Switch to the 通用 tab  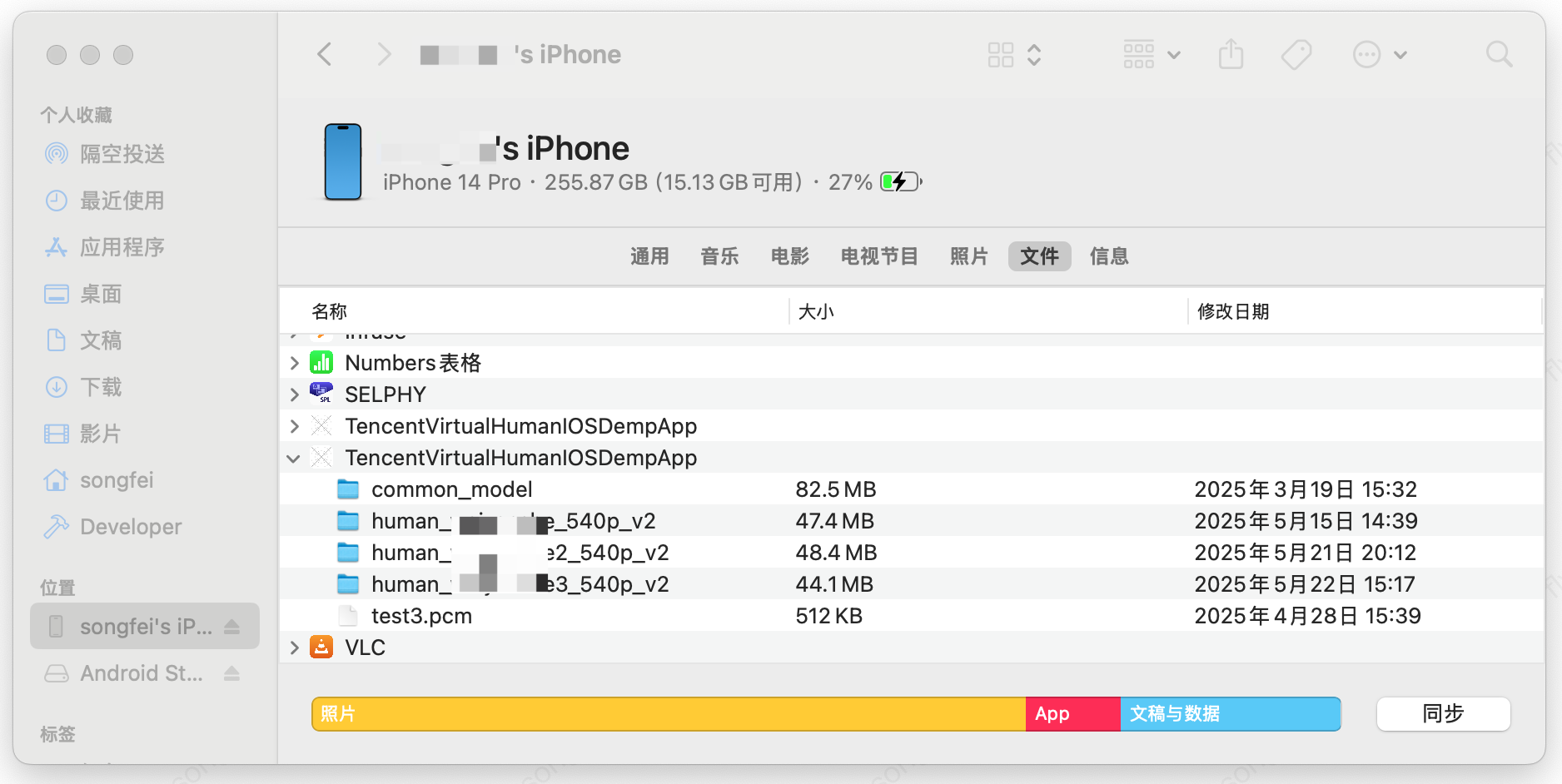(649, 256)
